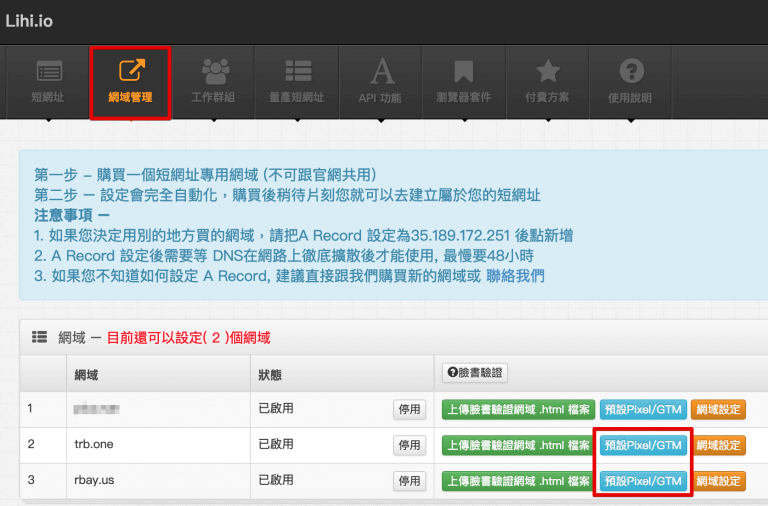Open 網域設定 for rbay.us

718,481
